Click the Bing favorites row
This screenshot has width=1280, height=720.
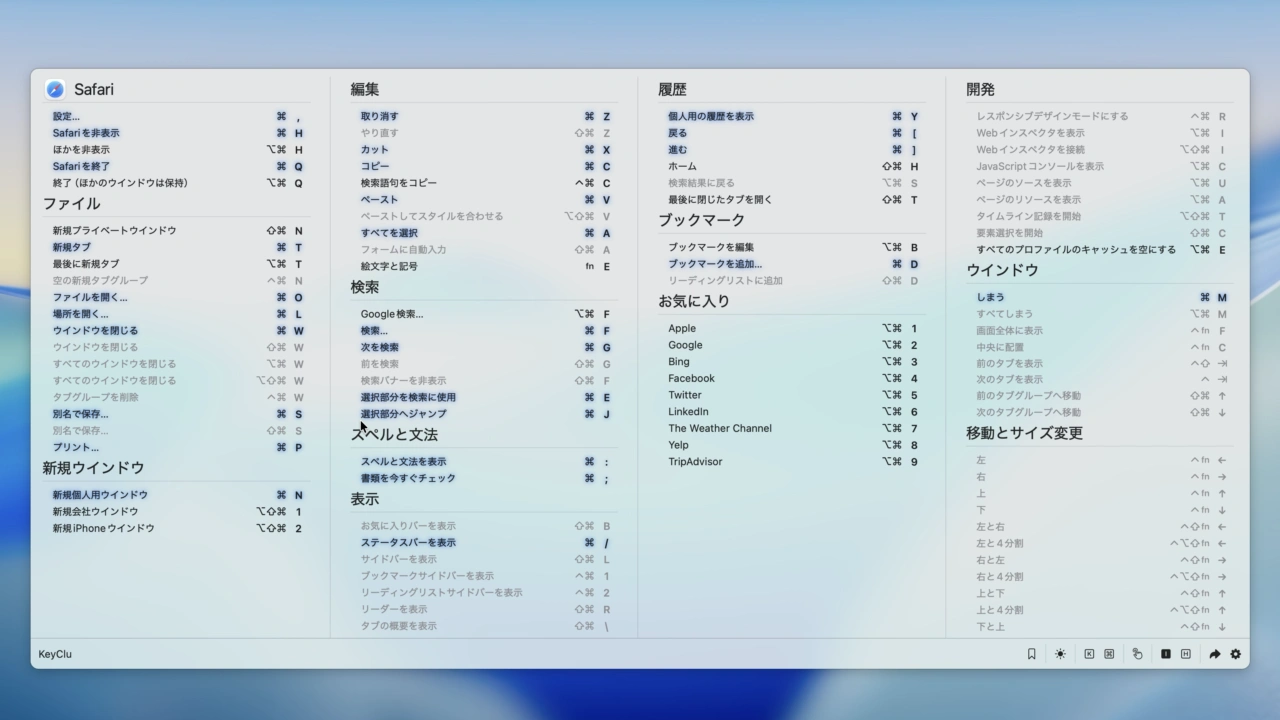tap(794, 361)
